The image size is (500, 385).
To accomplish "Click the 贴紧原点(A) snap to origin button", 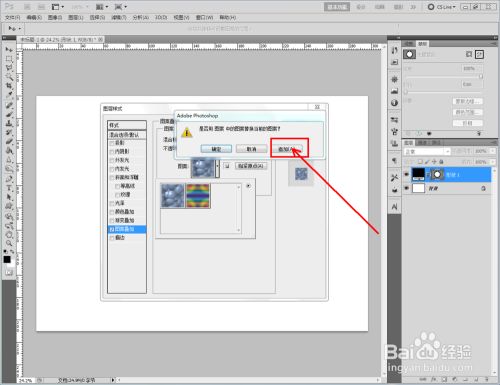I will [251, 166].
